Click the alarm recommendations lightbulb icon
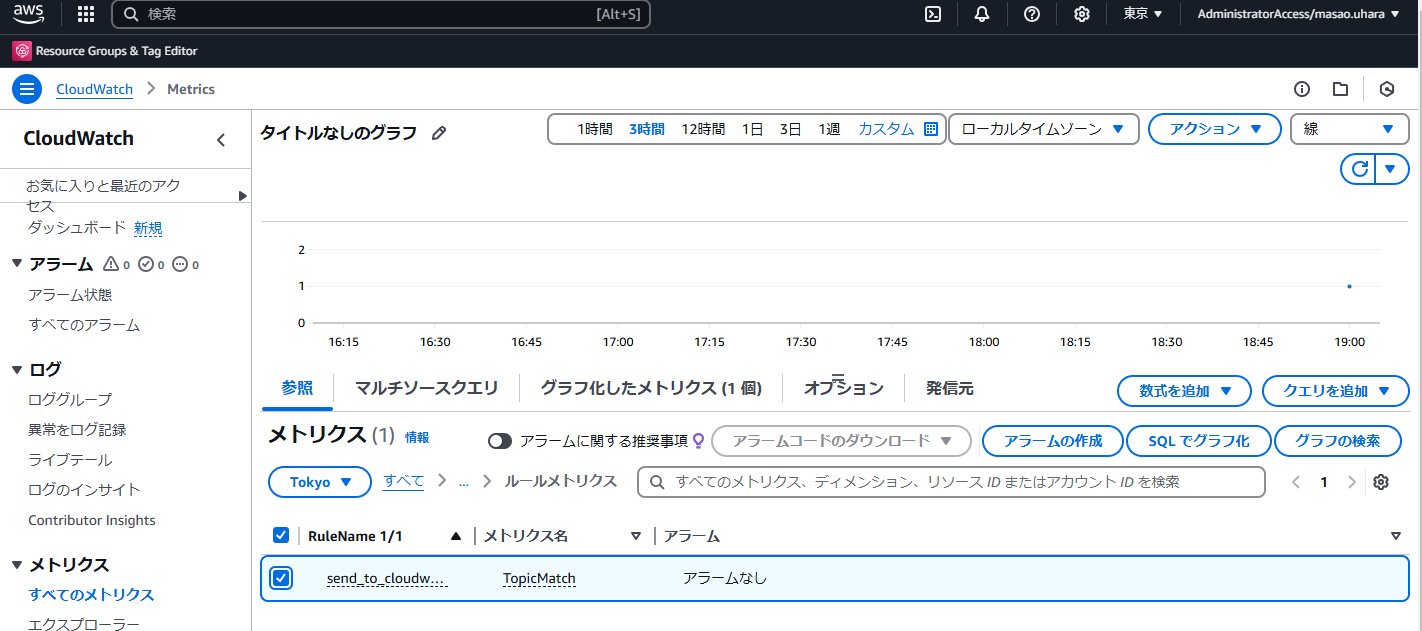Screen dimensions: 1422x631 [x=699, y=441]
